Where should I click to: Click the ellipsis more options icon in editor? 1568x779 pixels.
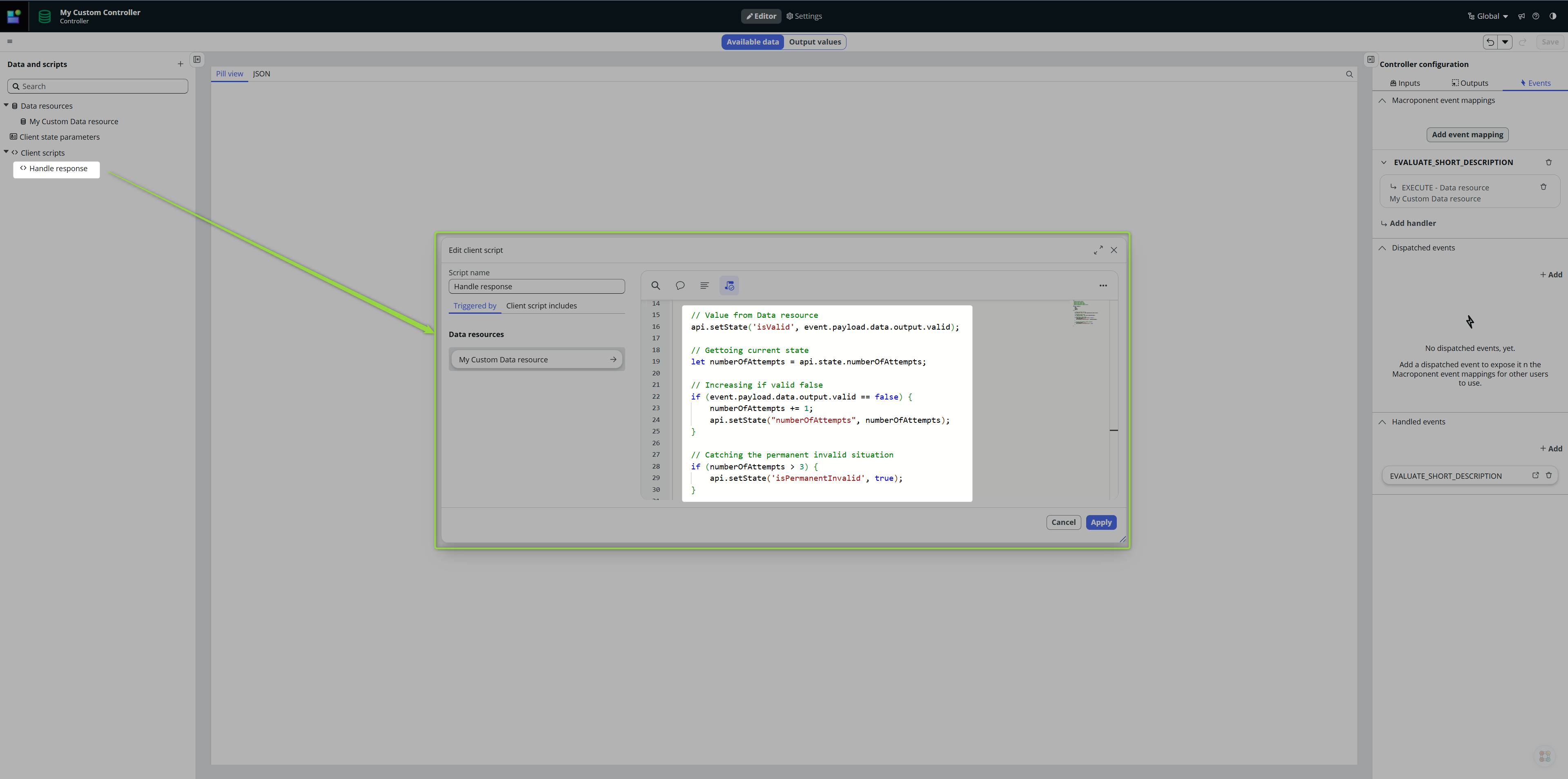[1103, 286]
